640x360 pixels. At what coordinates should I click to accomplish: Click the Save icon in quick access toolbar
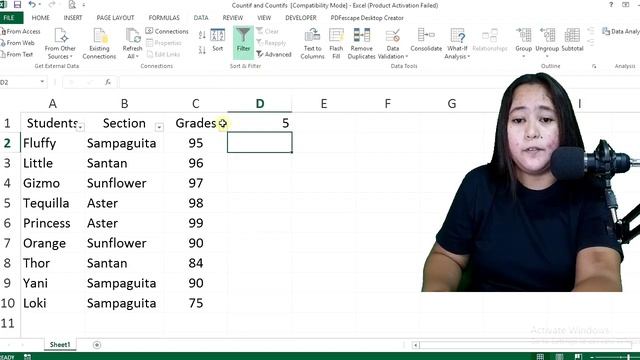18,5
